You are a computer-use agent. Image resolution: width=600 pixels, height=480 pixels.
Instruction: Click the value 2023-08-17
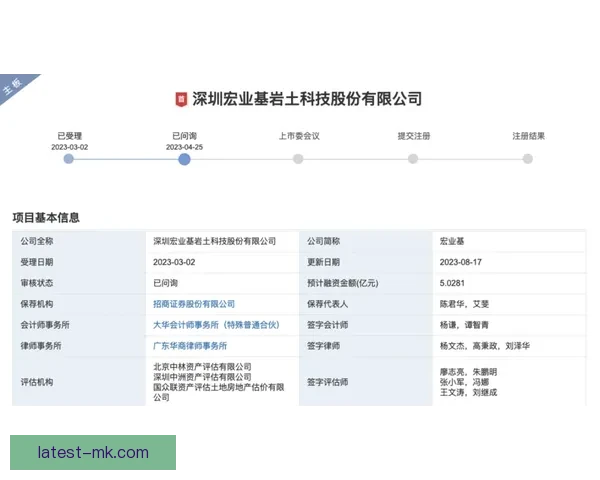[x=461, y=262]
